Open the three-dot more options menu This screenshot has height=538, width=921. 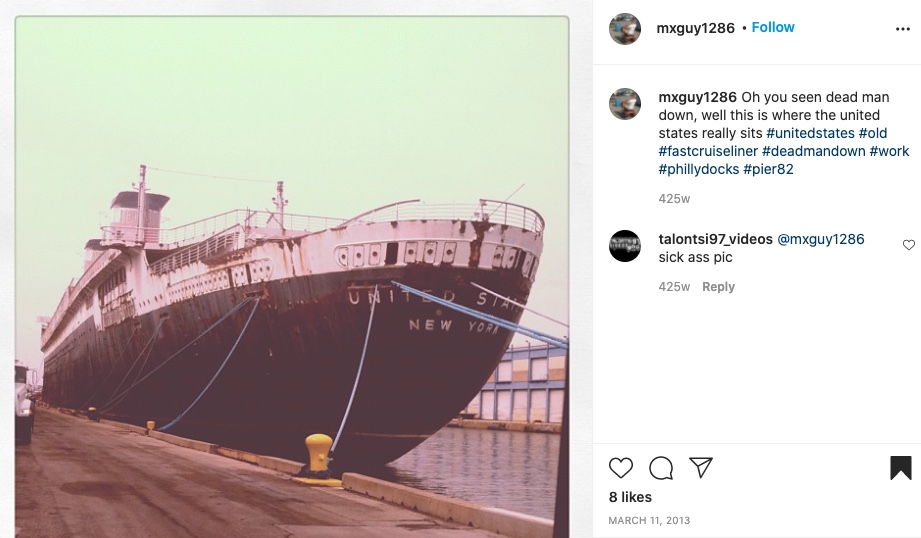tap(903, 29)
